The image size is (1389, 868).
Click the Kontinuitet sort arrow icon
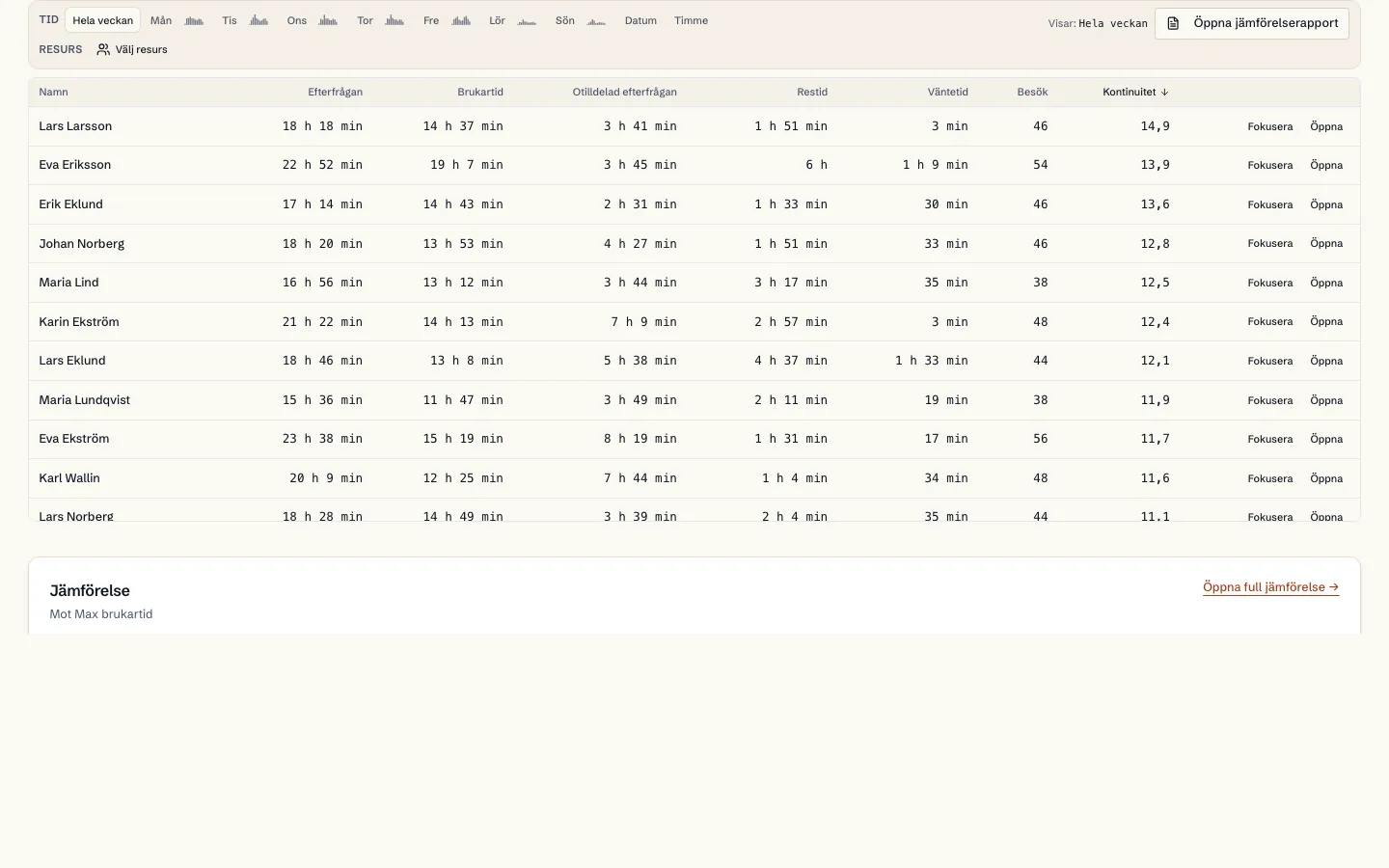(x=1164, y=93)
